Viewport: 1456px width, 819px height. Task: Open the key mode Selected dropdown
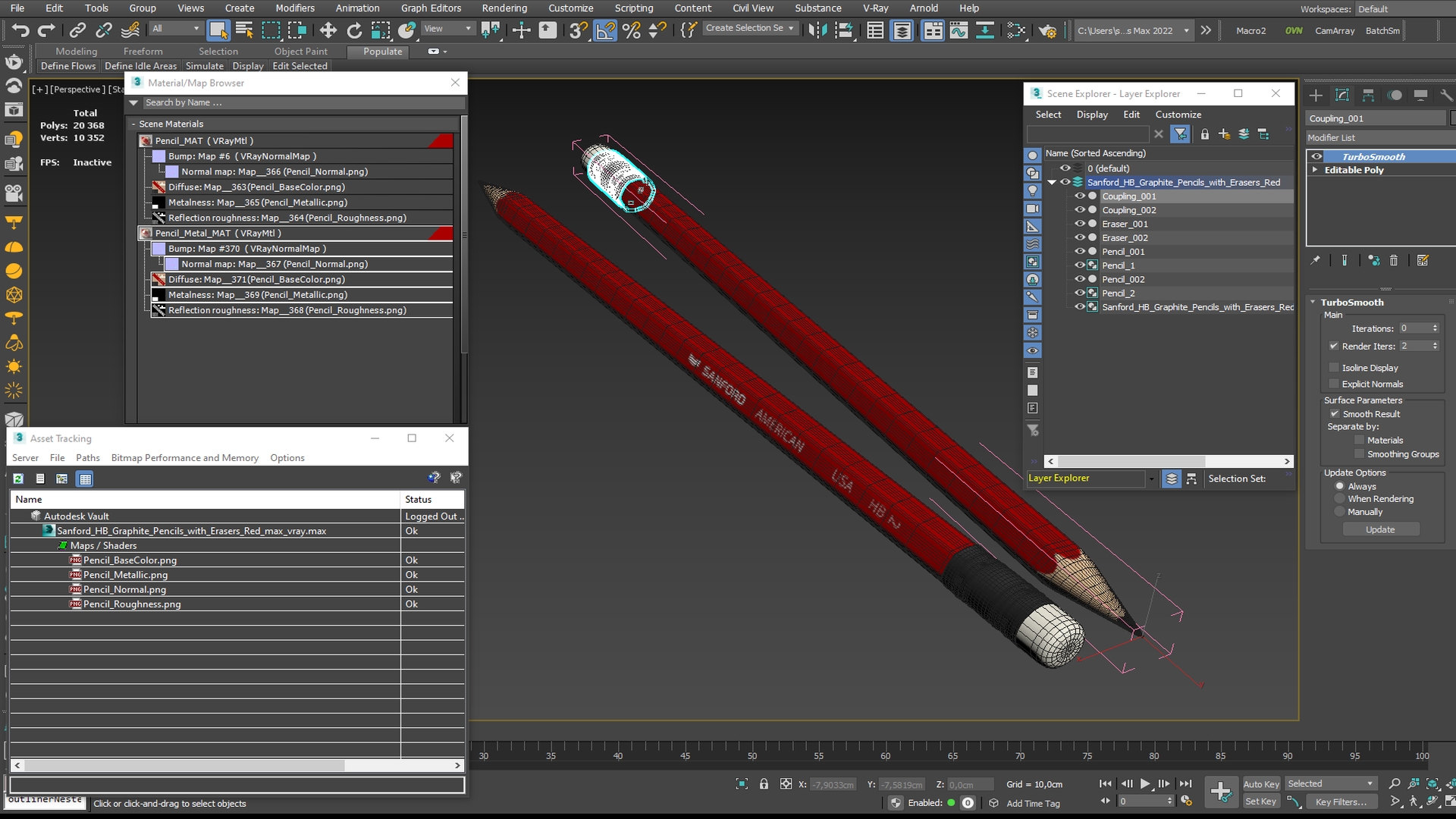[x=1331, y=784]
